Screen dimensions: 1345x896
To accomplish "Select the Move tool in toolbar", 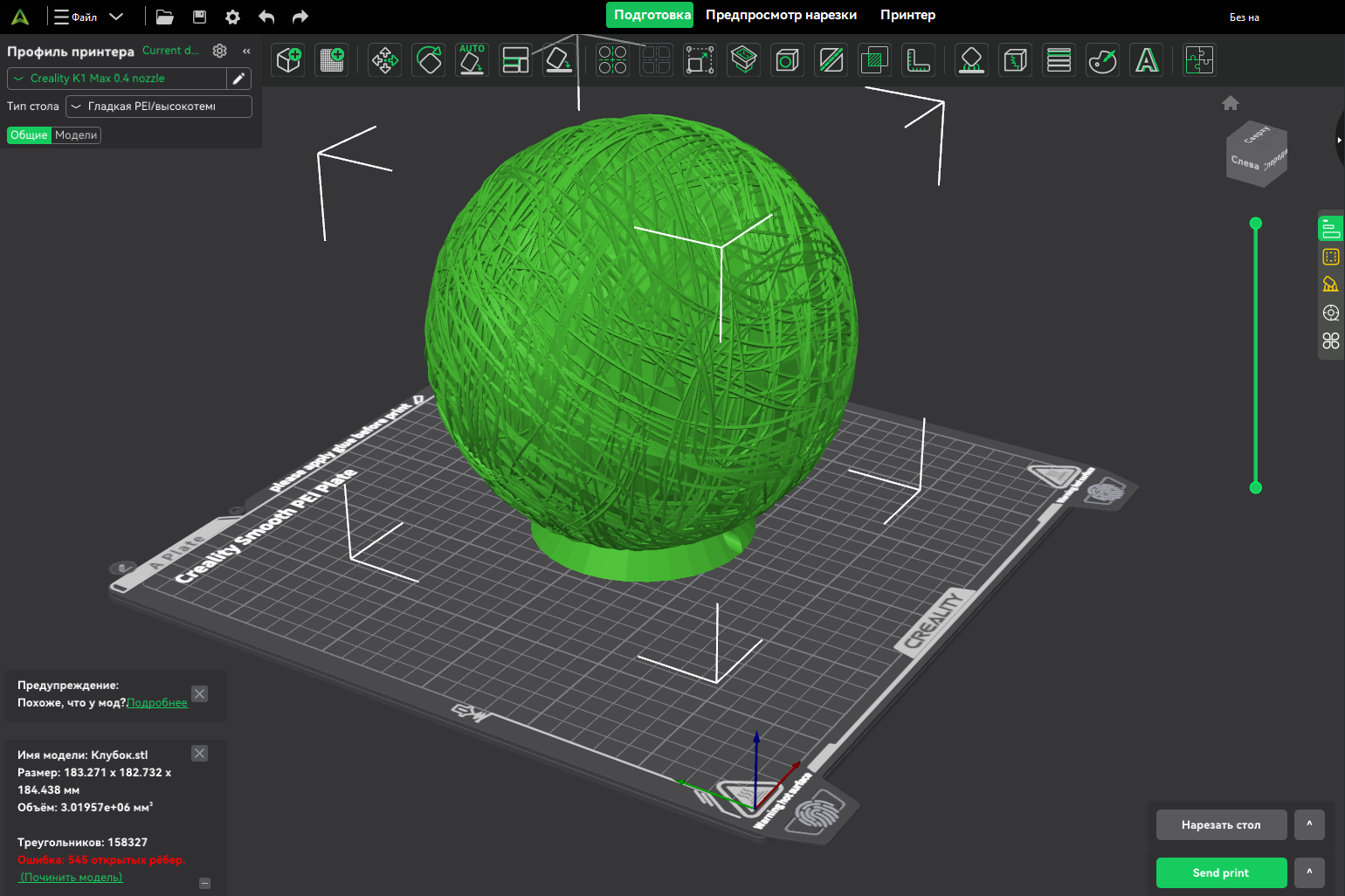I will 384,60.
